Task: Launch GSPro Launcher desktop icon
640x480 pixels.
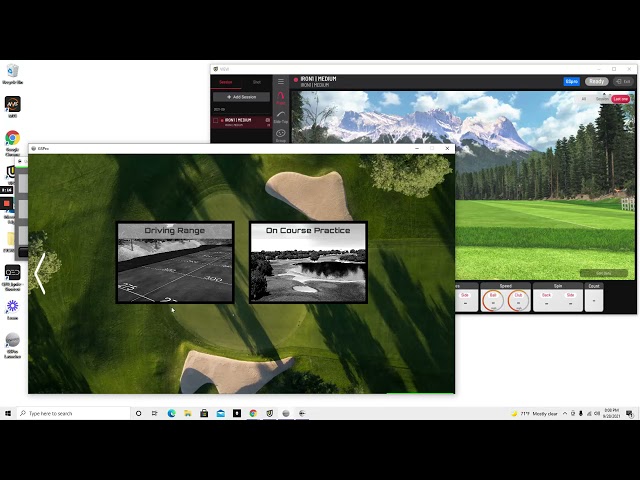Action: click(x=13, y=346)
